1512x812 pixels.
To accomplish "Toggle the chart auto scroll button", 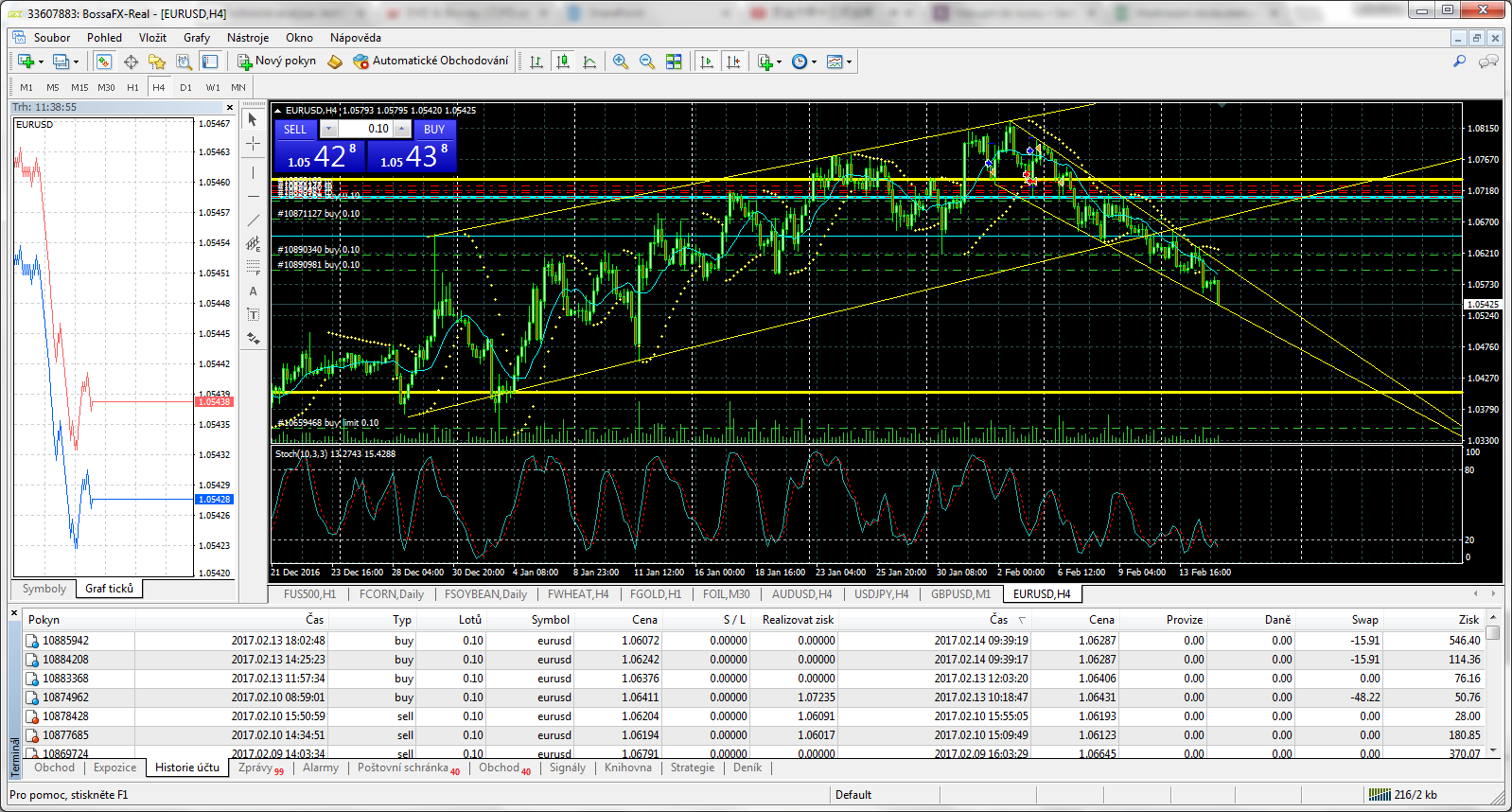I will tap(707, 62).
